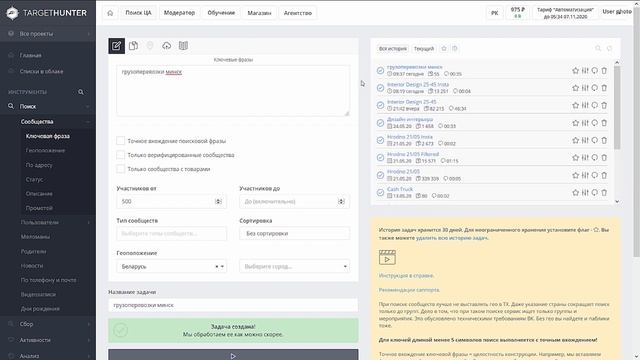Open filter settings for 'Hrodna 21/05 Insta' task

click(585, 140)
